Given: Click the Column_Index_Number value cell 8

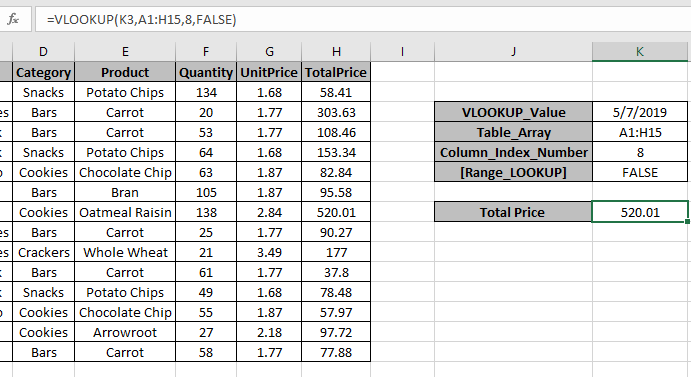Looking at the screenshot, I should click(x=640, y=153).
